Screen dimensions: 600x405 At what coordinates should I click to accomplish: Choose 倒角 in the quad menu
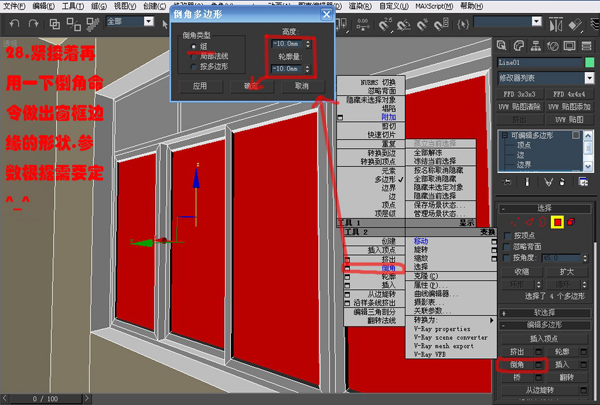point(388,268)
